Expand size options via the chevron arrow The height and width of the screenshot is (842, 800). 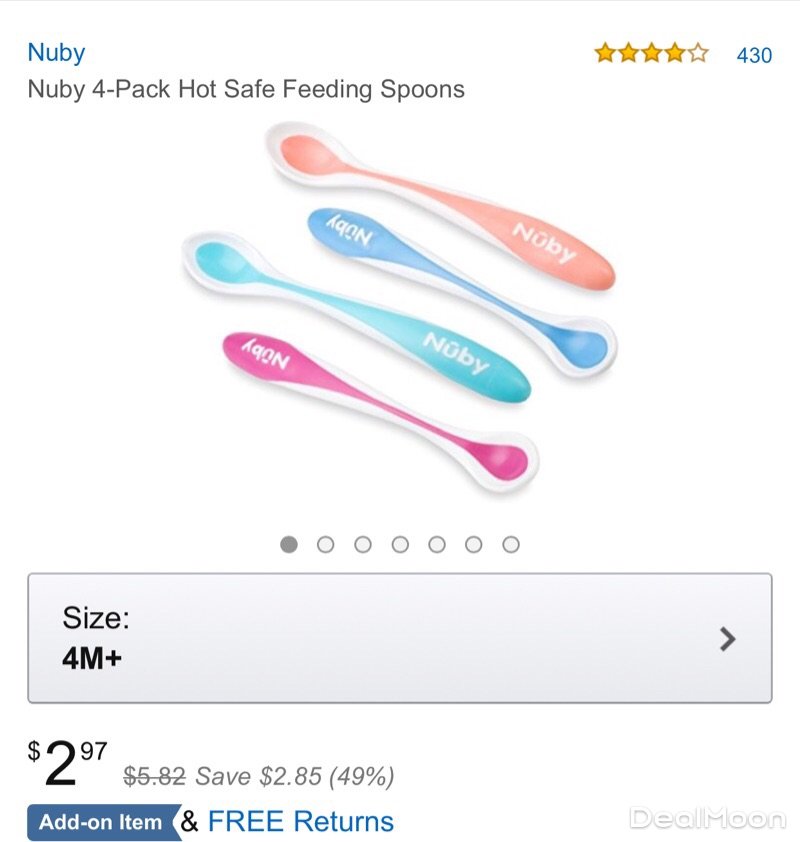[x=727, y=639]
